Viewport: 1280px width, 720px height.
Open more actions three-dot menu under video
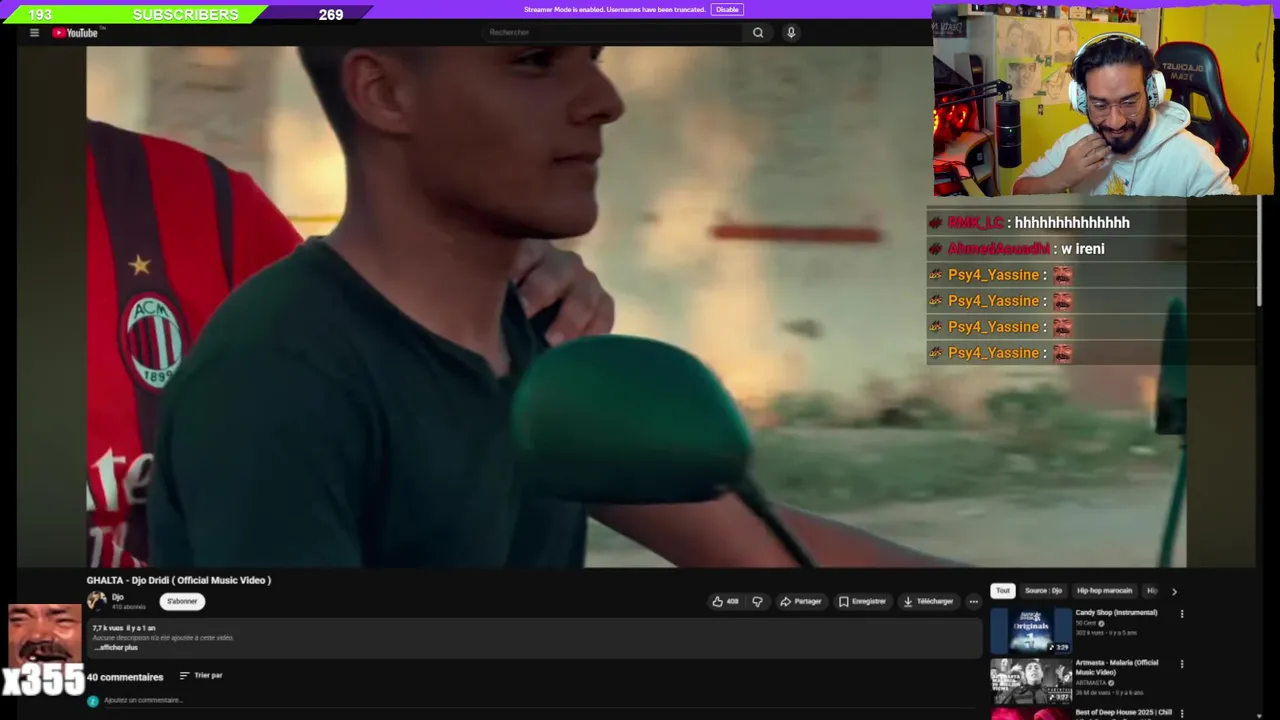(973, 601)
